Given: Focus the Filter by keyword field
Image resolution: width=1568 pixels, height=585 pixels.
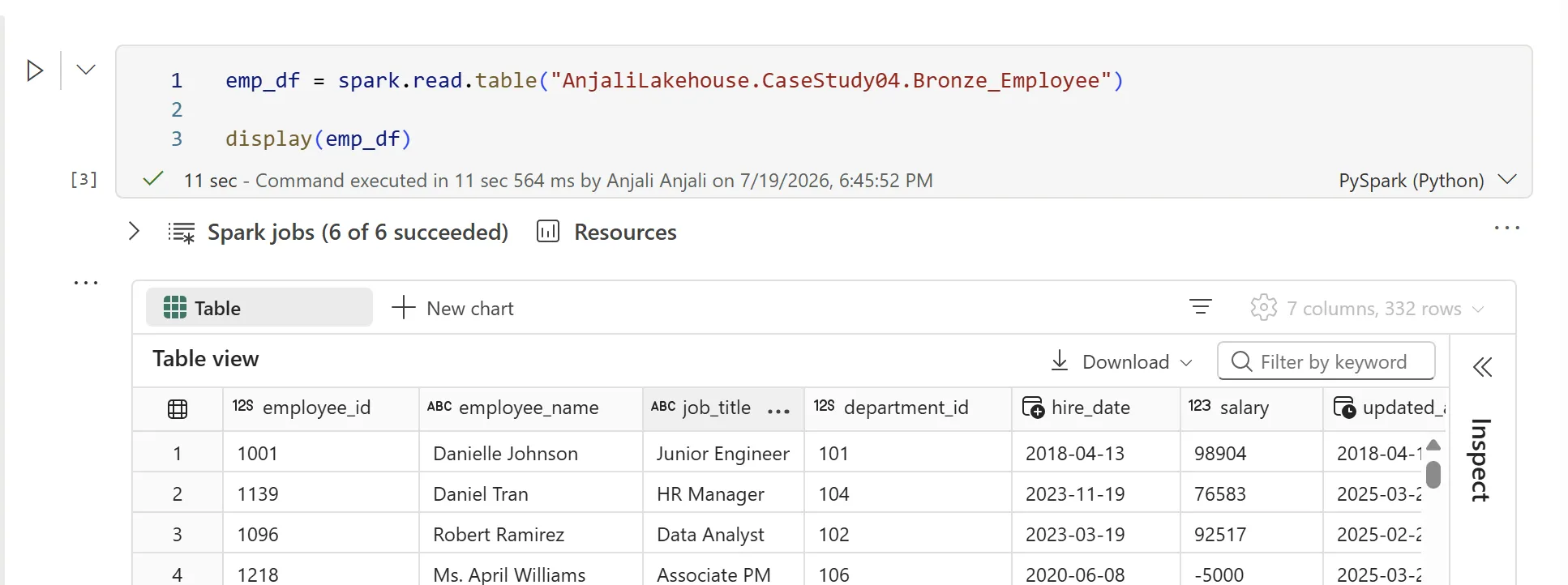Looking at the screenshot, I should coord(1326,361).
